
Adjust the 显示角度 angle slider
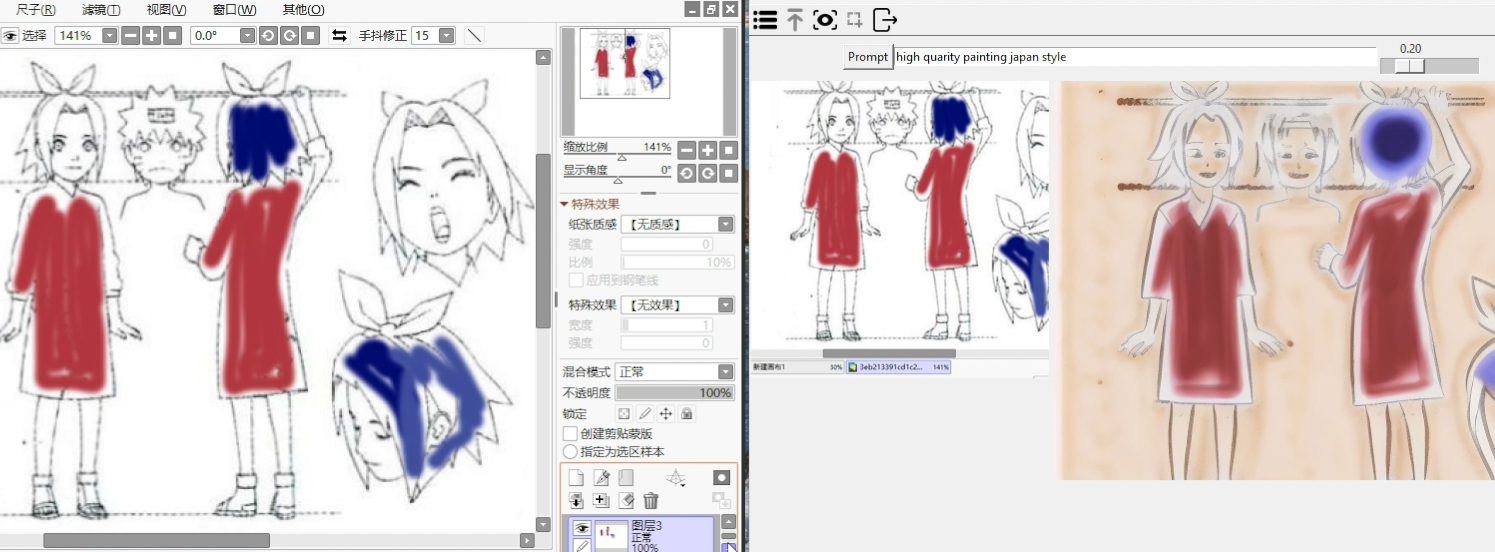[617, 179]
